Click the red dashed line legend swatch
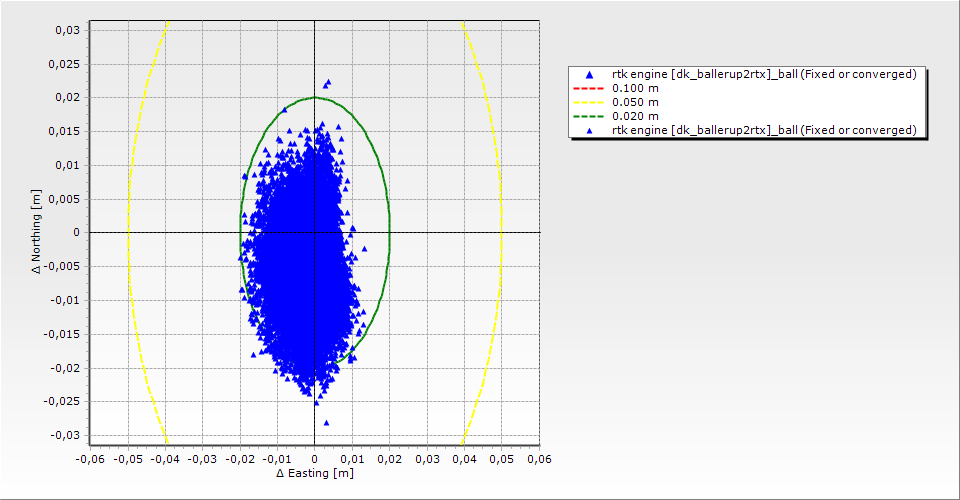The image size is (960, 500). (x=588, y=88)
